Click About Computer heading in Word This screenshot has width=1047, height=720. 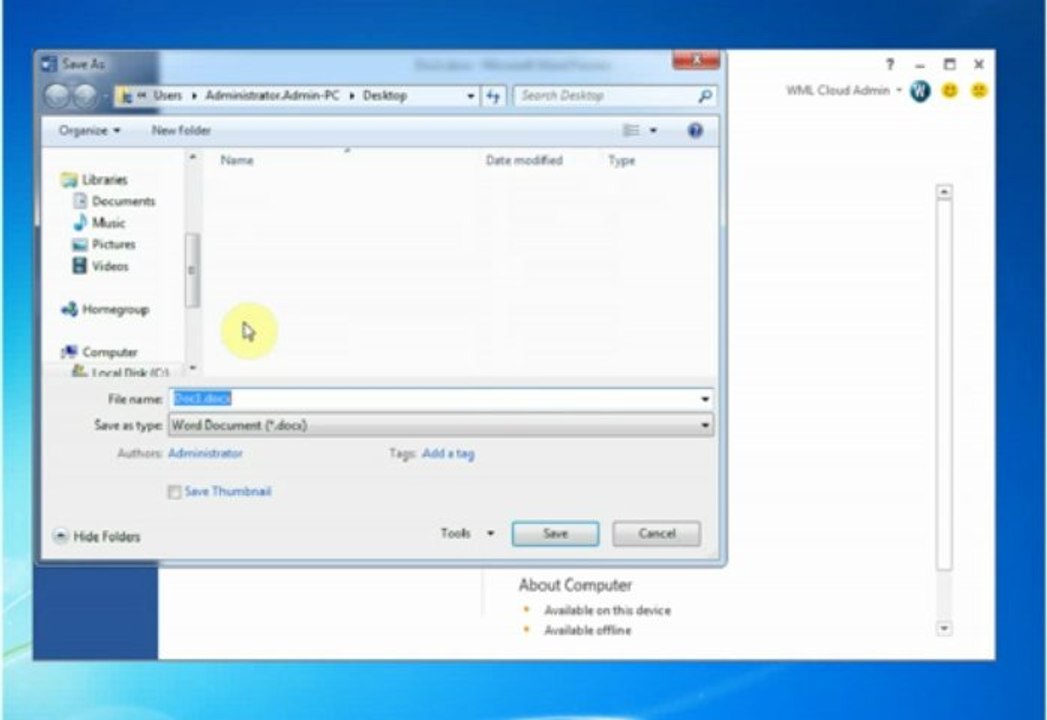(575, 585)
